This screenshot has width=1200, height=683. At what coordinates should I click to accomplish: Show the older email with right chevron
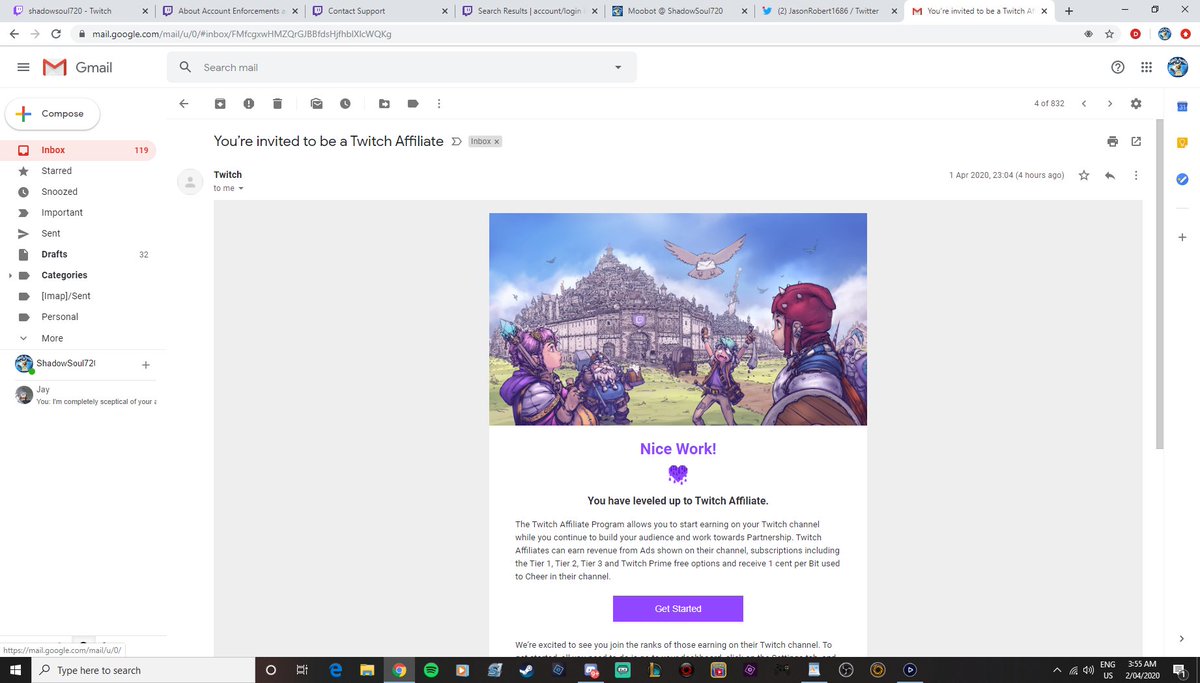(x=1109, y=103)
